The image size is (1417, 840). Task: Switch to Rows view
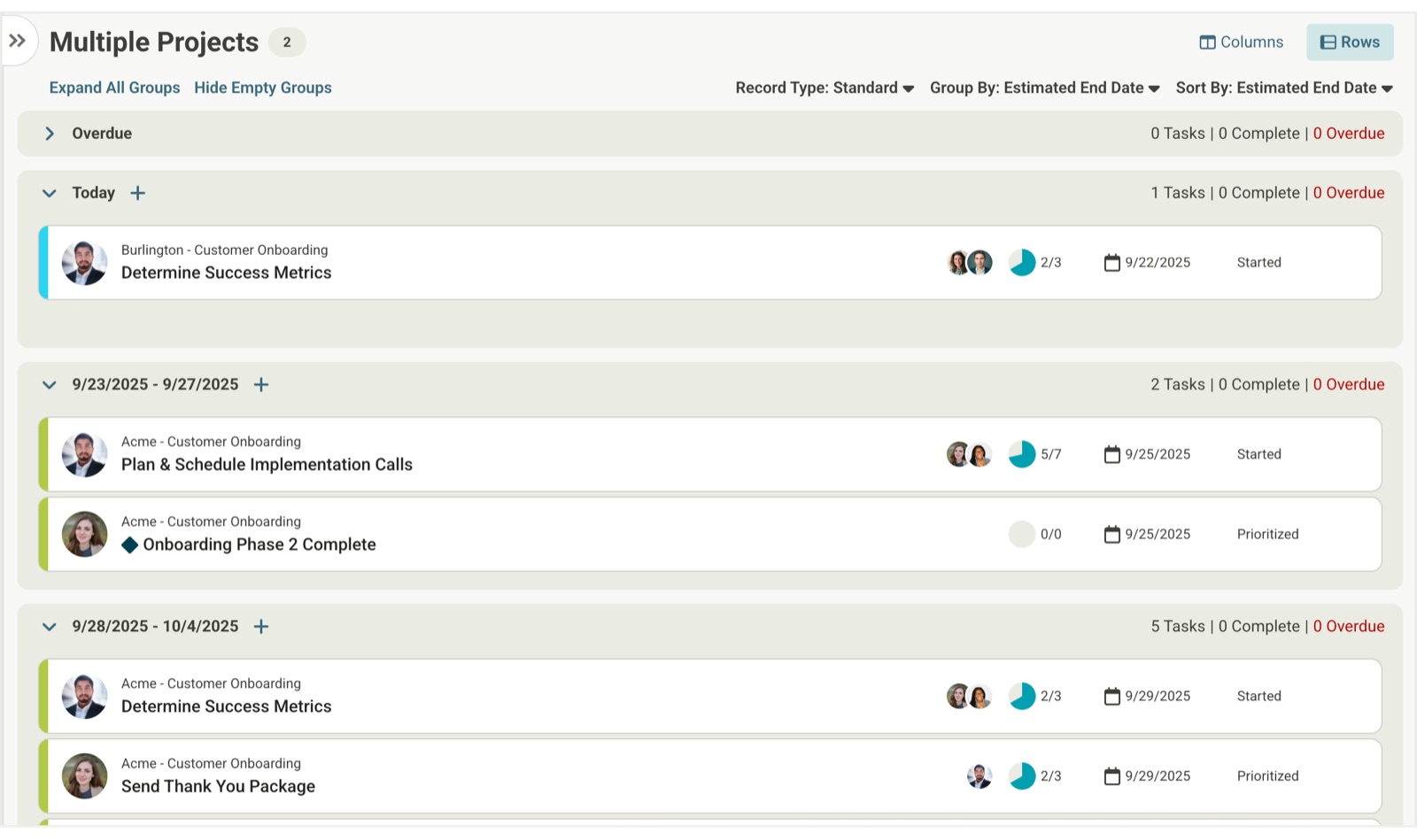1350,42
